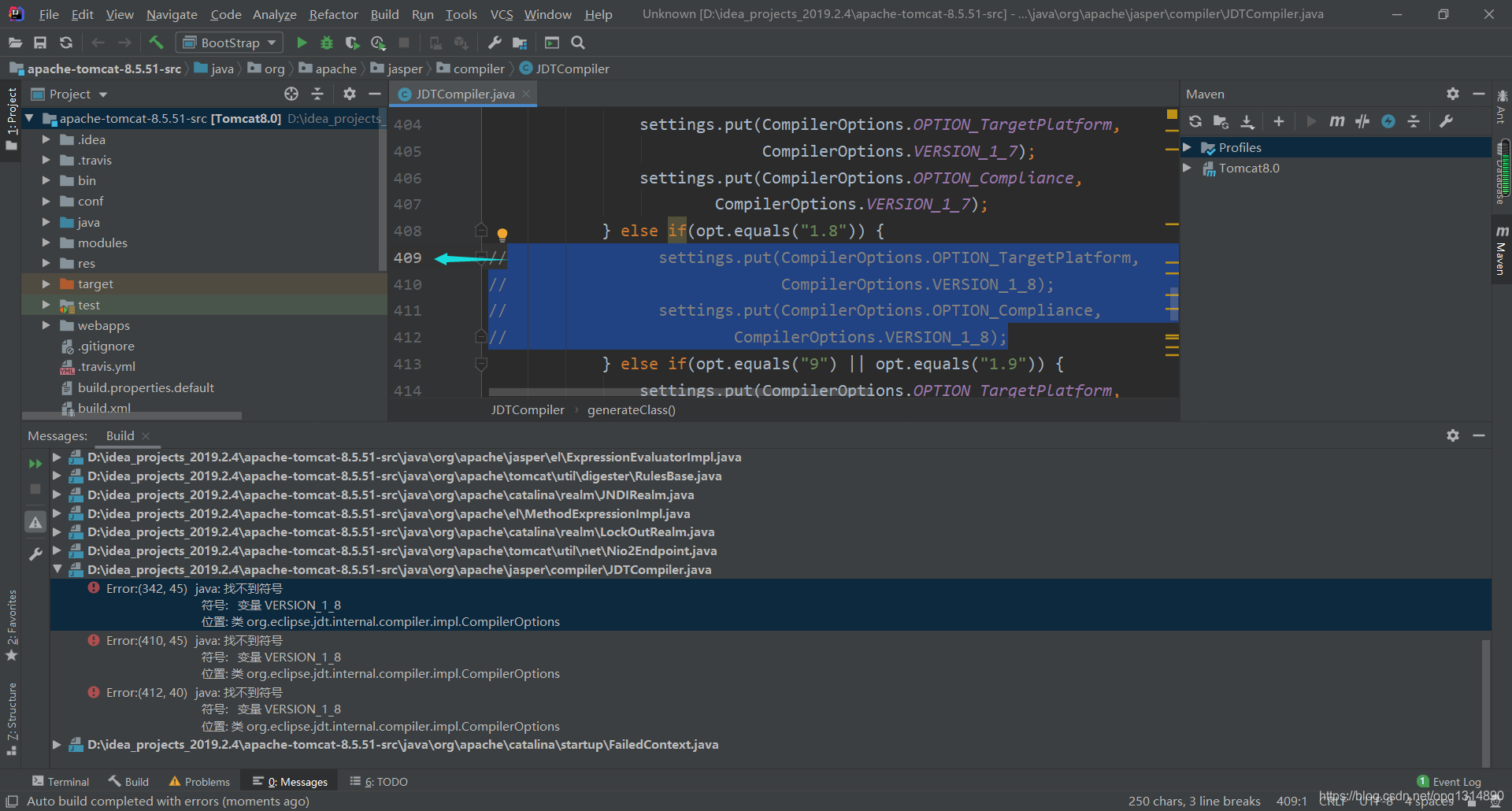The width and height of the screenshot is (1512, 811).
Task: Start debugging with the green bug icon
Action: pos(327,43)
